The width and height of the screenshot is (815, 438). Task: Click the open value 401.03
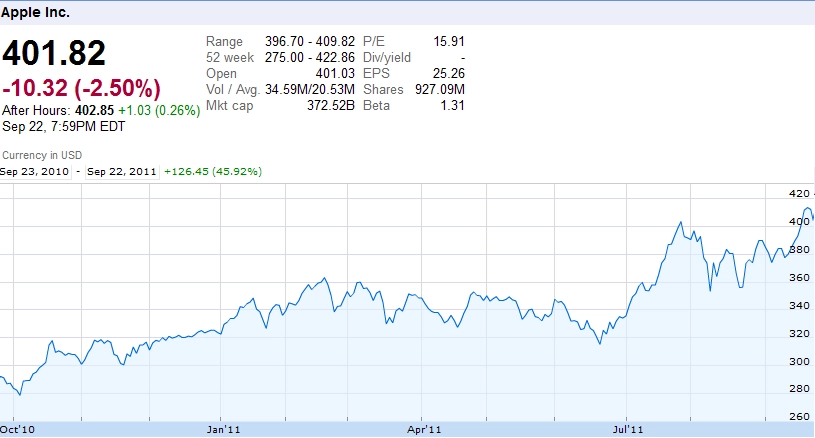pos(335,73)
